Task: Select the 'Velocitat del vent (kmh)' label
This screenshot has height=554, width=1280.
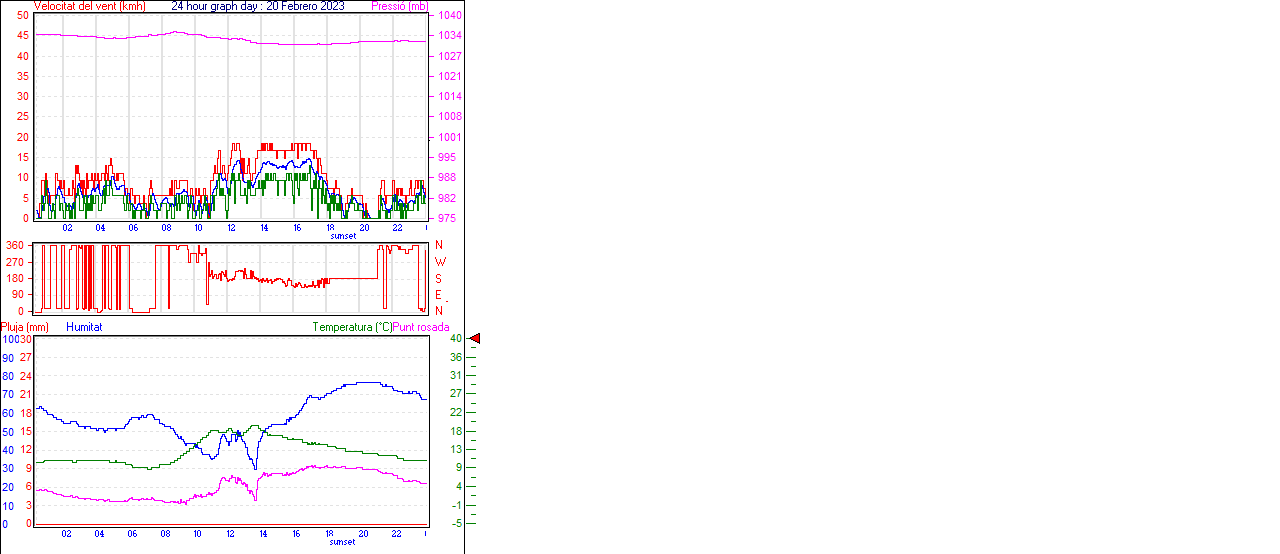Action: click(89, 6)
